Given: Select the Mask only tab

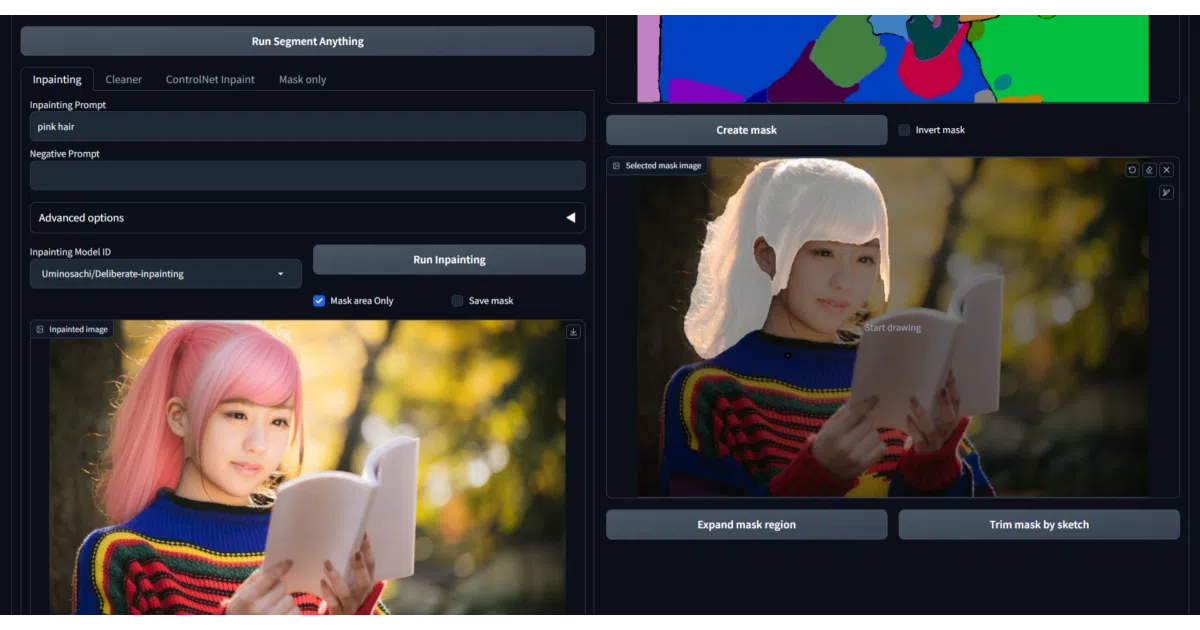Looking at the screenshot, I should (302, 79).
